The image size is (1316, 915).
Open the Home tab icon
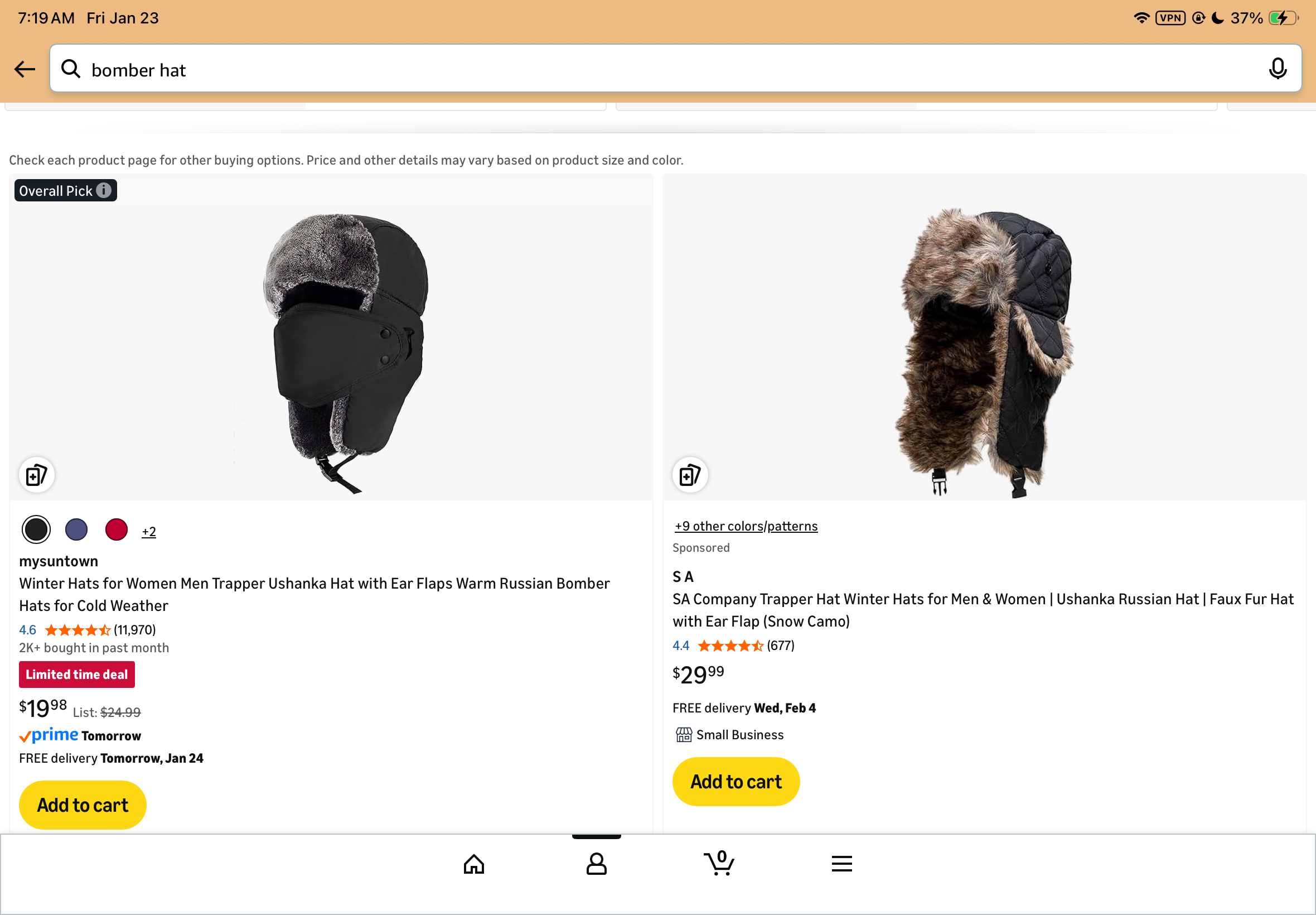(x=473, y=864)
